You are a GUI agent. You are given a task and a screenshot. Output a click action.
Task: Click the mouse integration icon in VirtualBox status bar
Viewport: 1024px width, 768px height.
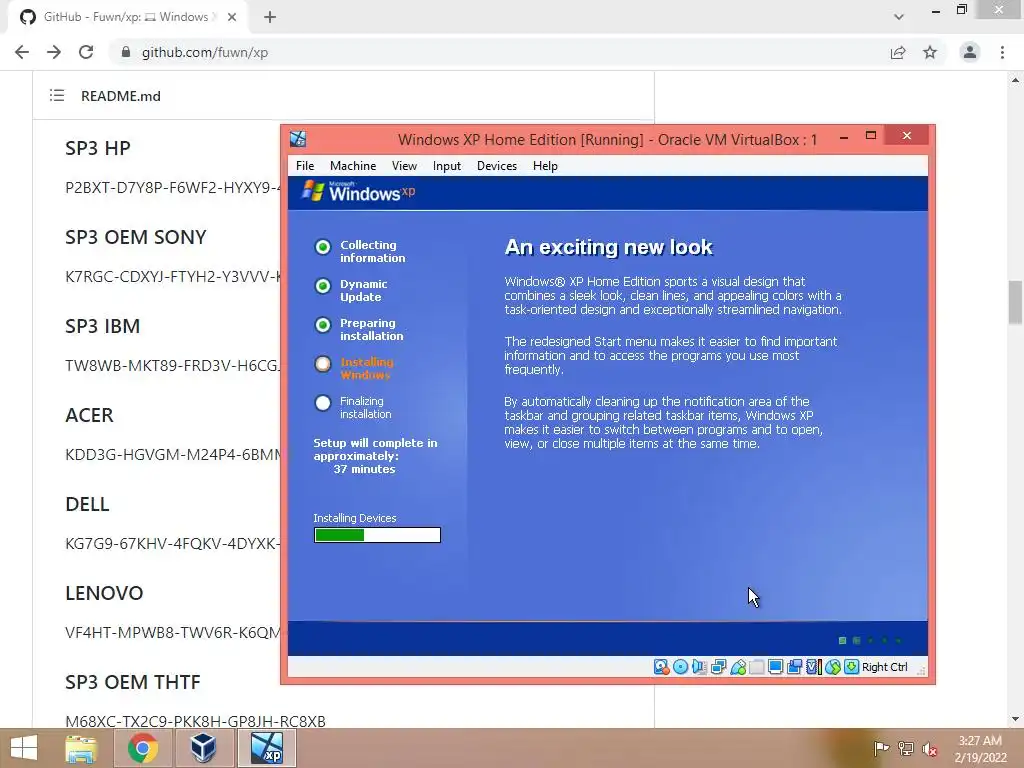tap(833, 667)
